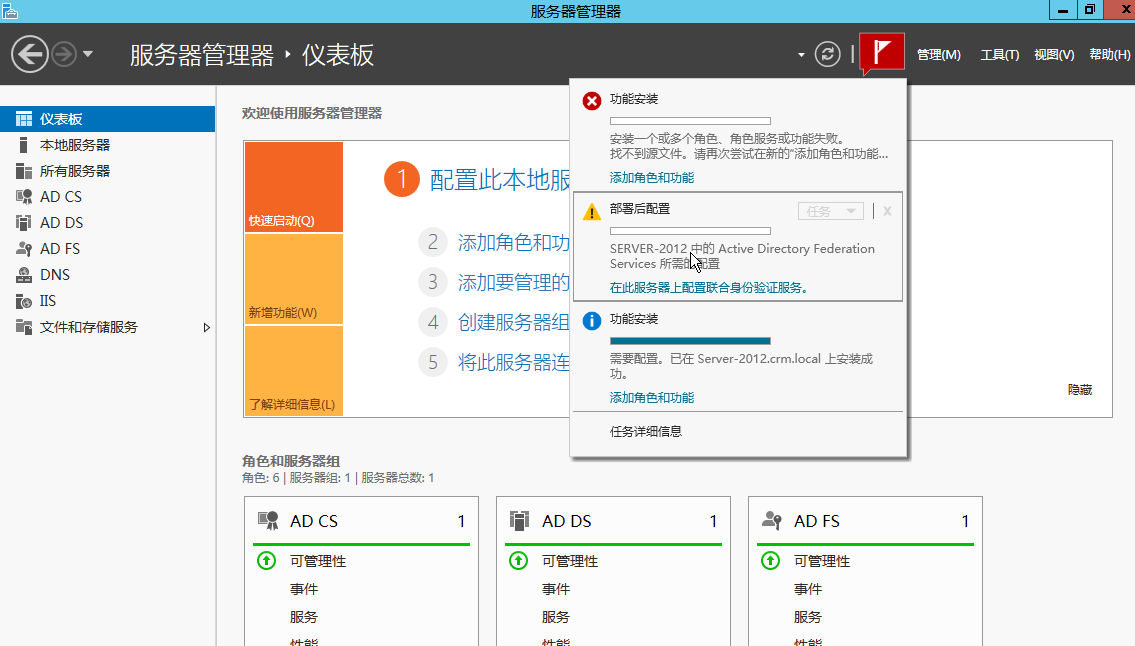Click 添加角色和功能 quick start step 2
The image size is (1135, 646).
tap(513, 242)
